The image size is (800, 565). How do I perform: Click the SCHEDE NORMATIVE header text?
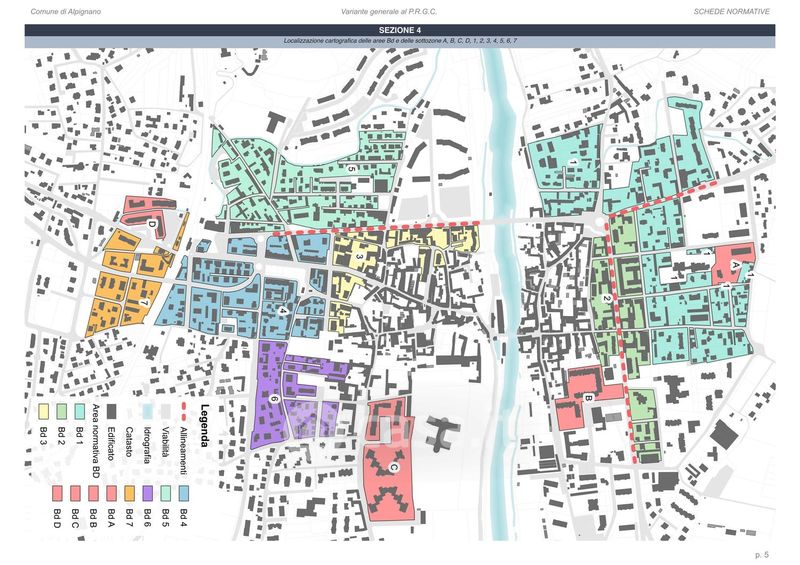point(732,10)
